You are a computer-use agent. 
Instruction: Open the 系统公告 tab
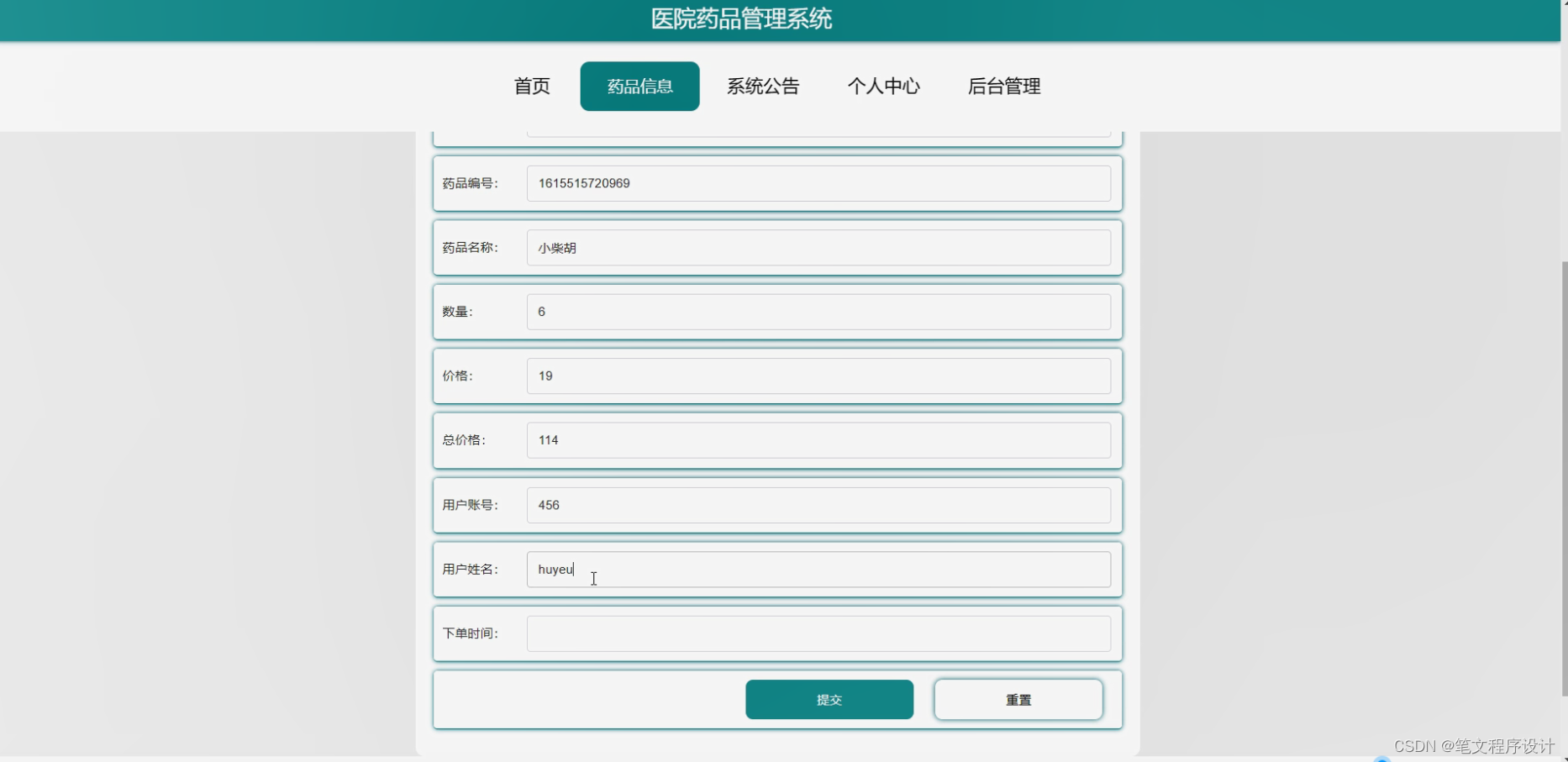pyautogui.click(x=762, y=86)
